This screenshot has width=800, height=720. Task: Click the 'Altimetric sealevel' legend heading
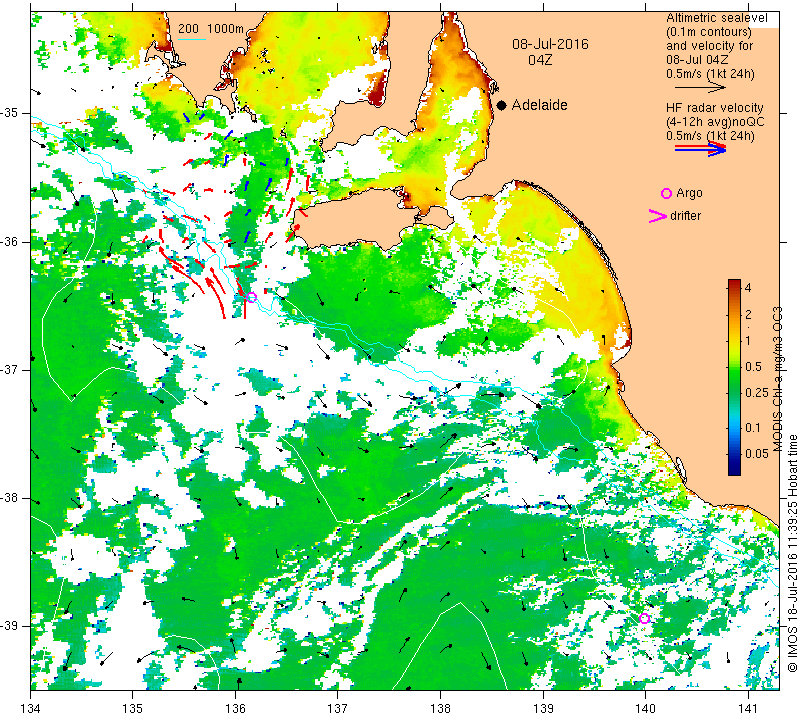point(716,18)
